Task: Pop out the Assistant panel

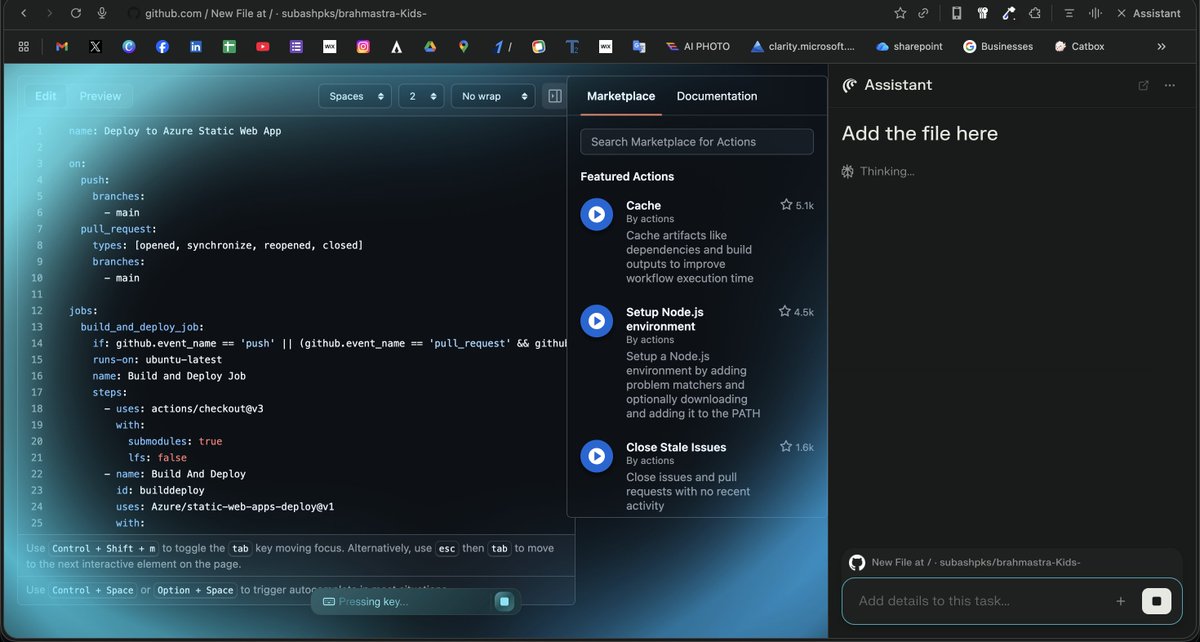Action: point(1144,85)
